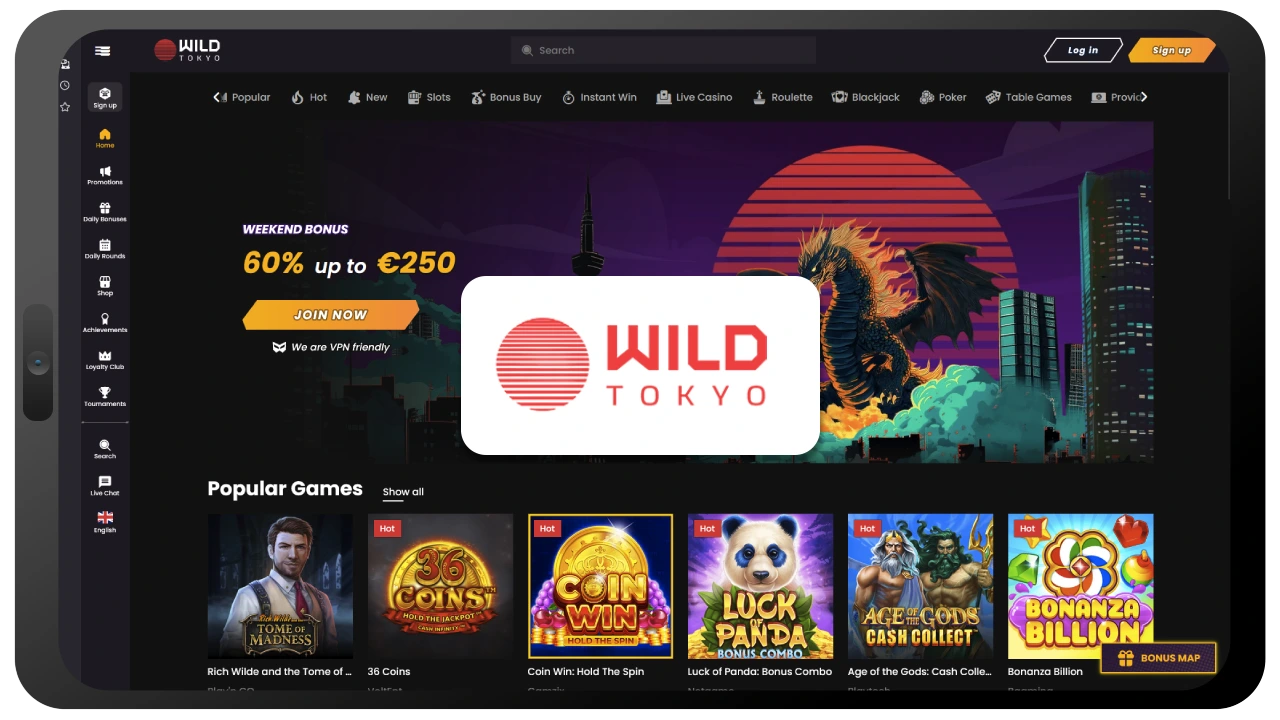Open Daily Bonuses gift icon
Image resolution: width=1280 pixels, height=720 pixels.
(105, 212)
